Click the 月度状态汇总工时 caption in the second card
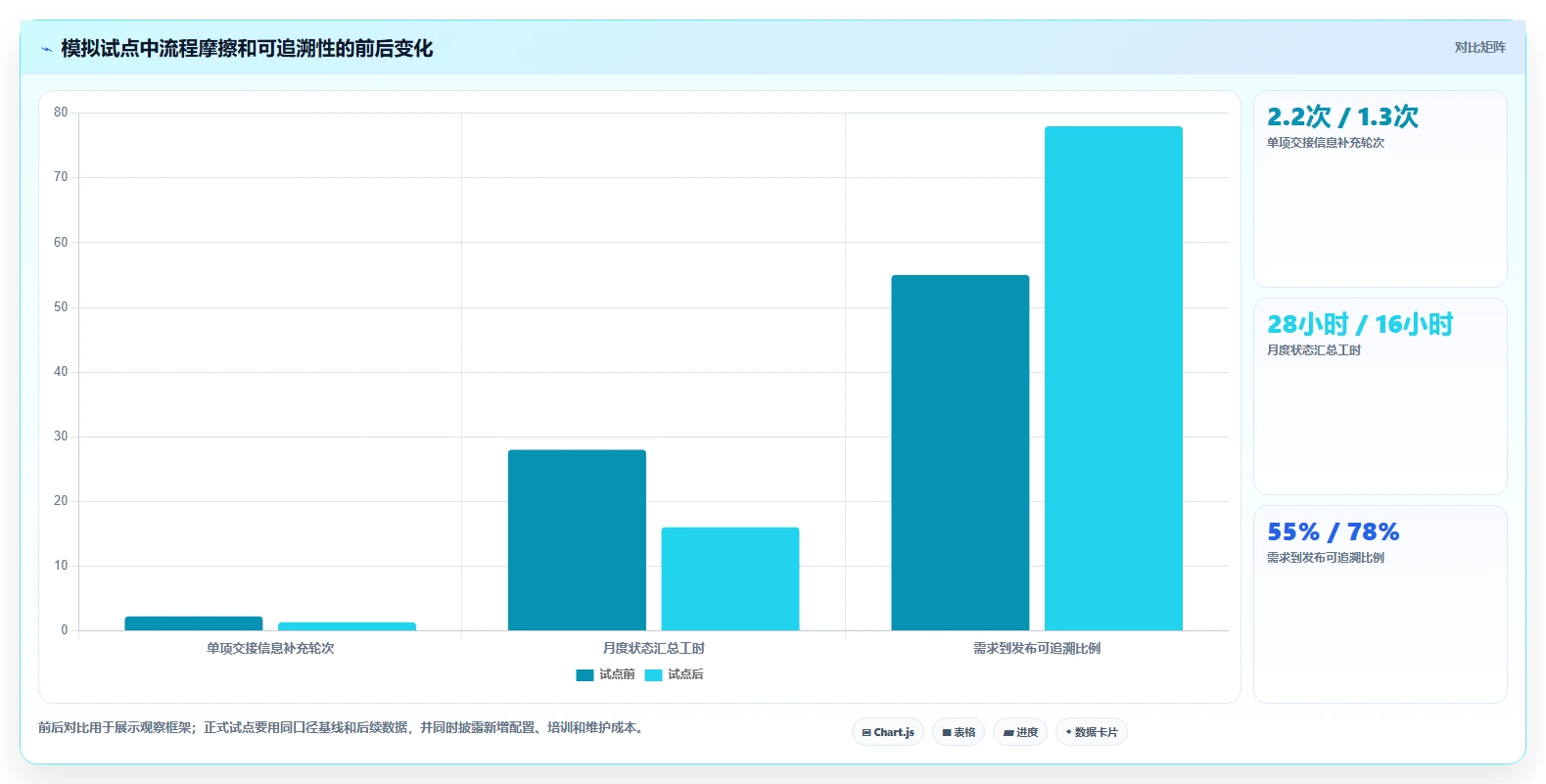The height and width of the screenshot is (784, 1546). click(x=1314, y=350)
